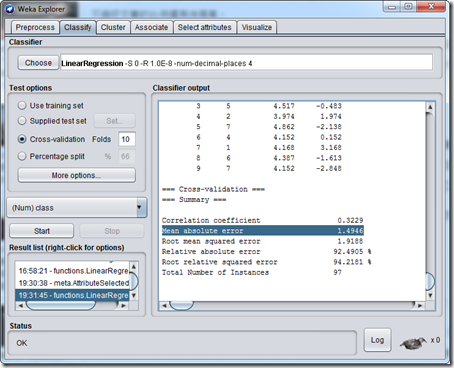
Task: Click classifier output horizontal scroll right arrow
Action: tap(420, 305)
